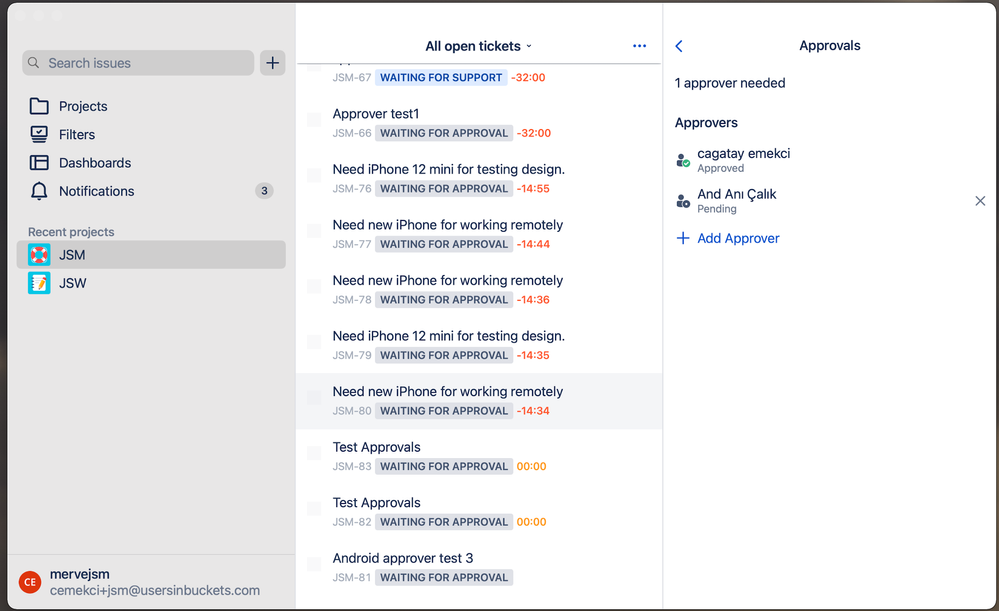Click WAITING FOR SUPPORT status on JSM-67

(x=441, y=78)
